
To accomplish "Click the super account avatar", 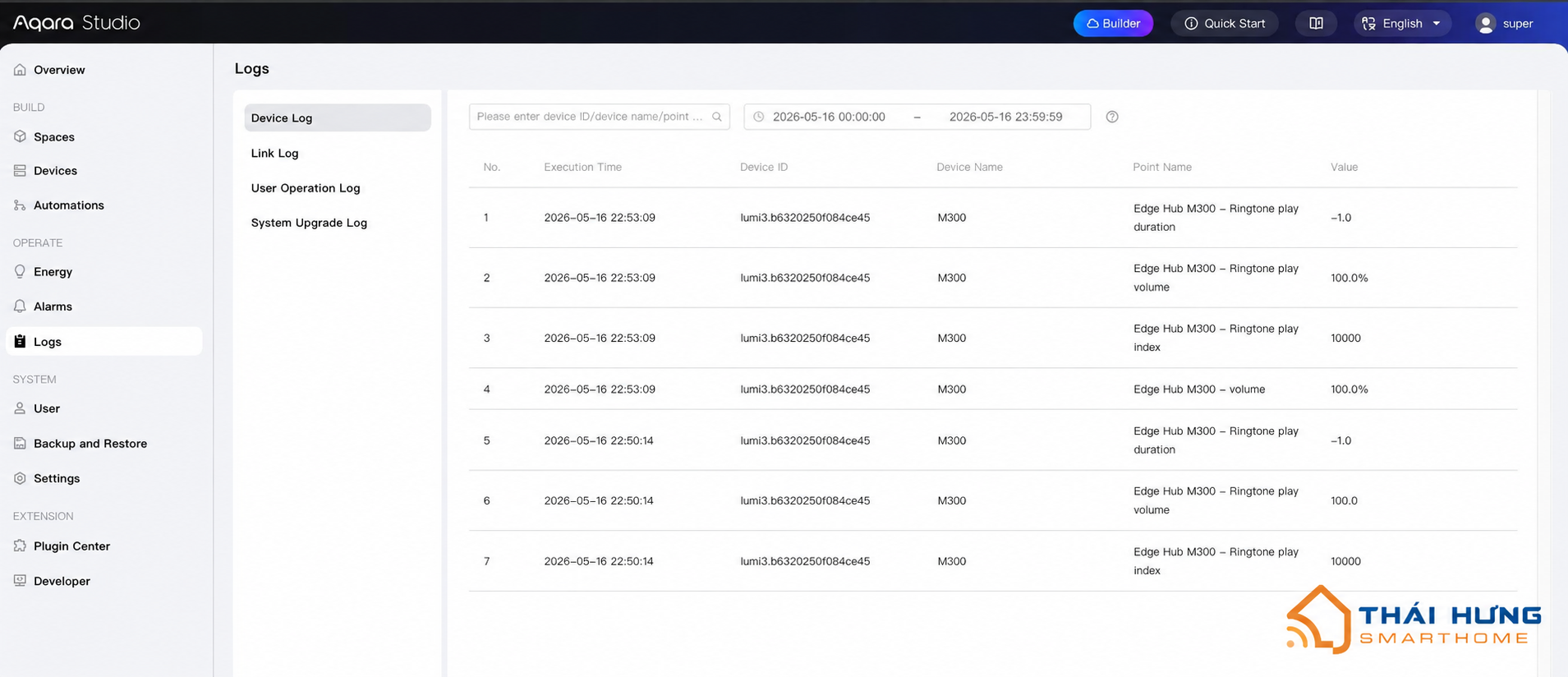I will pos(1485,24).
